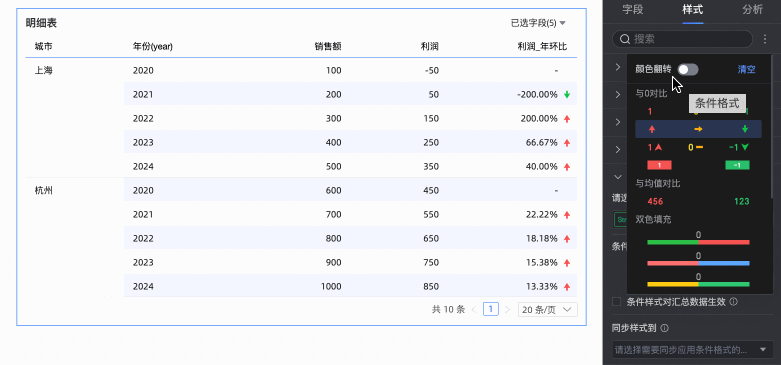Click the -50 profit cell
This screenshot has width=781, height=365.
click(x=432, y=70)
